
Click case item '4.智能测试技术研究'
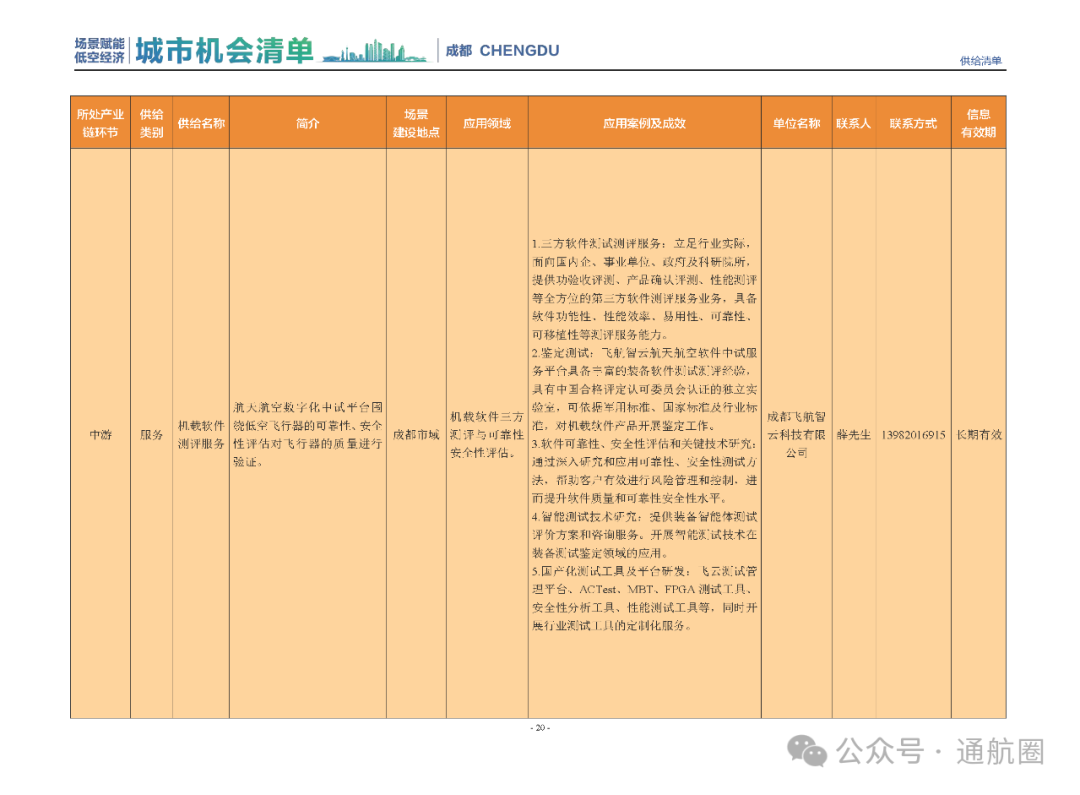pos(644,535)
